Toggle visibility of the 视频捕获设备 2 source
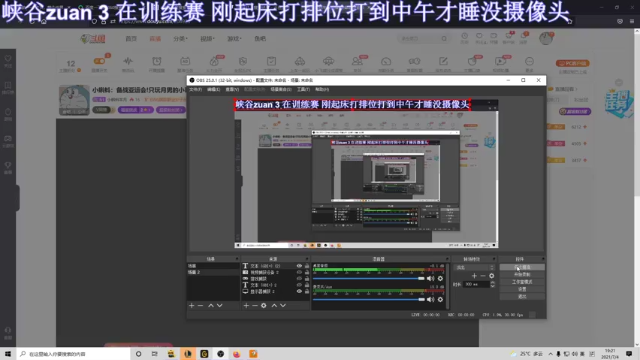The width and height of the screenshot is (640, 360). pyautogui.click(x=299, y=272)
